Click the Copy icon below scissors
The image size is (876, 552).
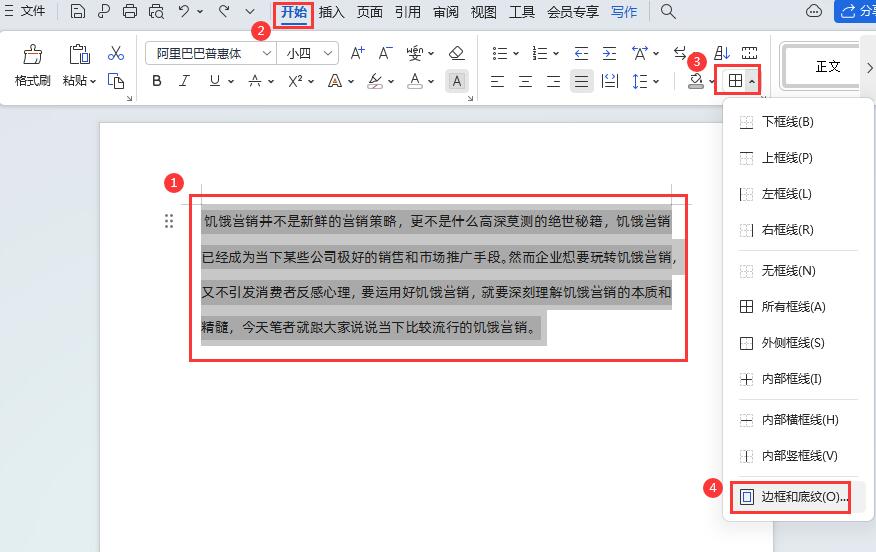pos(116,81)
